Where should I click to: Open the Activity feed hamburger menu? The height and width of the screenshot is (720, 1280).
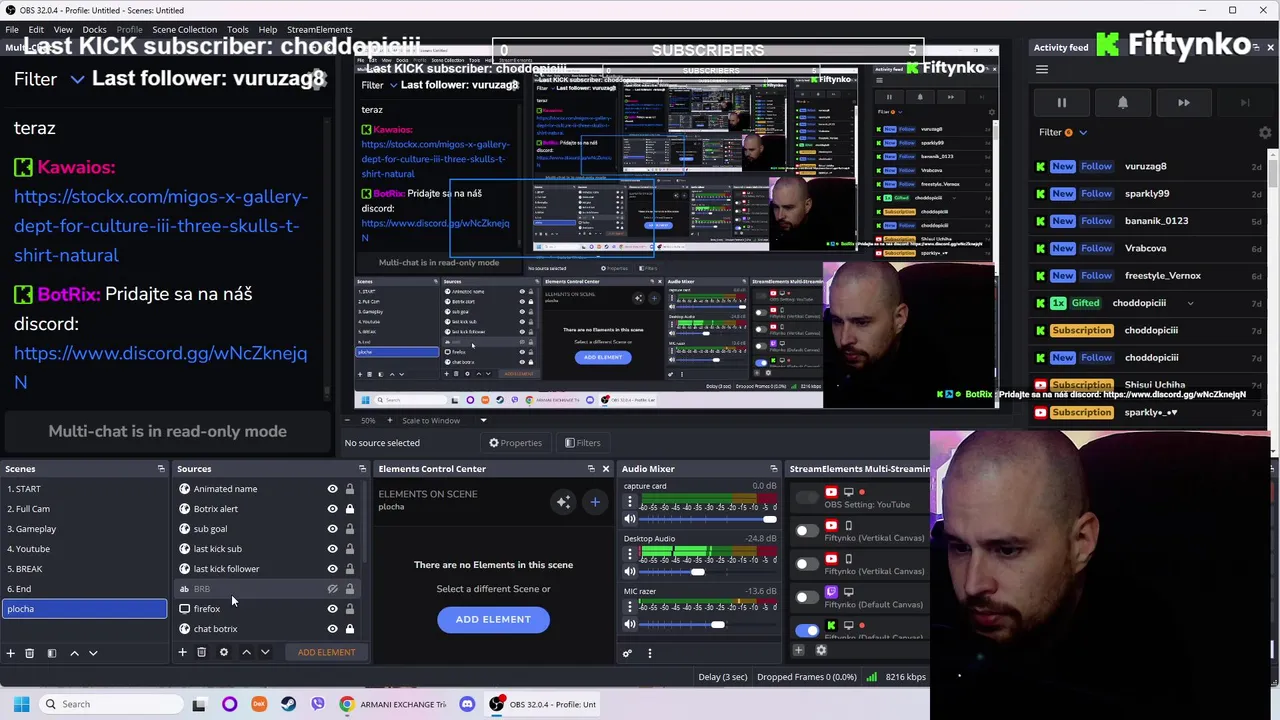click(1042, 70)
